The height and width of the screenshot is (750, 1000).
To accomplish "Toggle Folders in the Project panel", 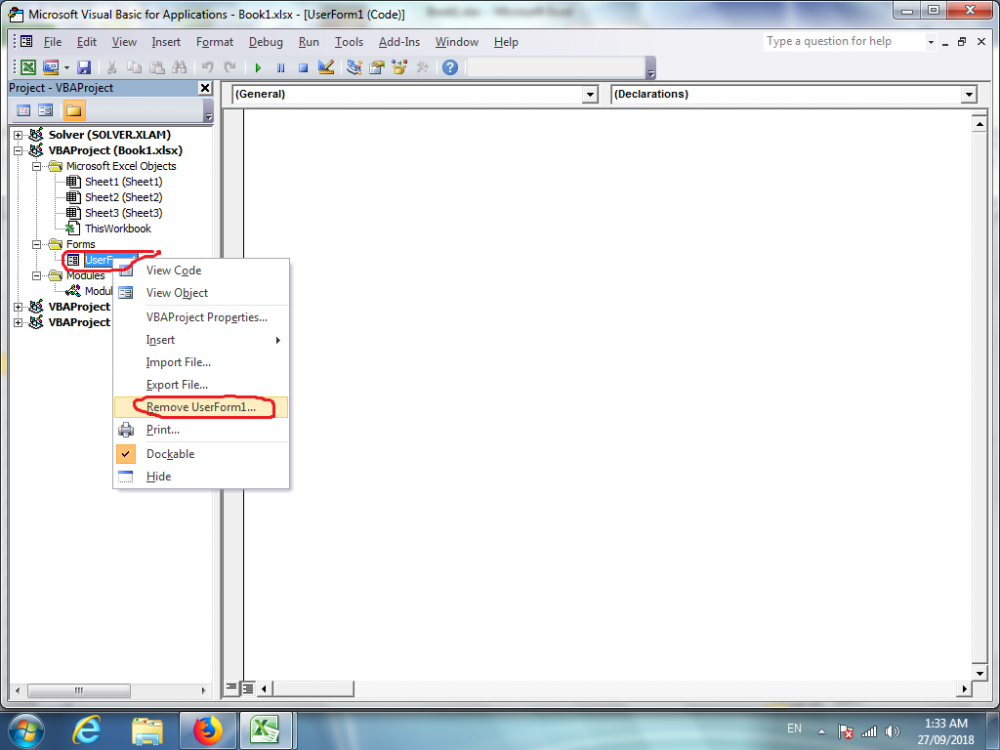I will point(73,110).
